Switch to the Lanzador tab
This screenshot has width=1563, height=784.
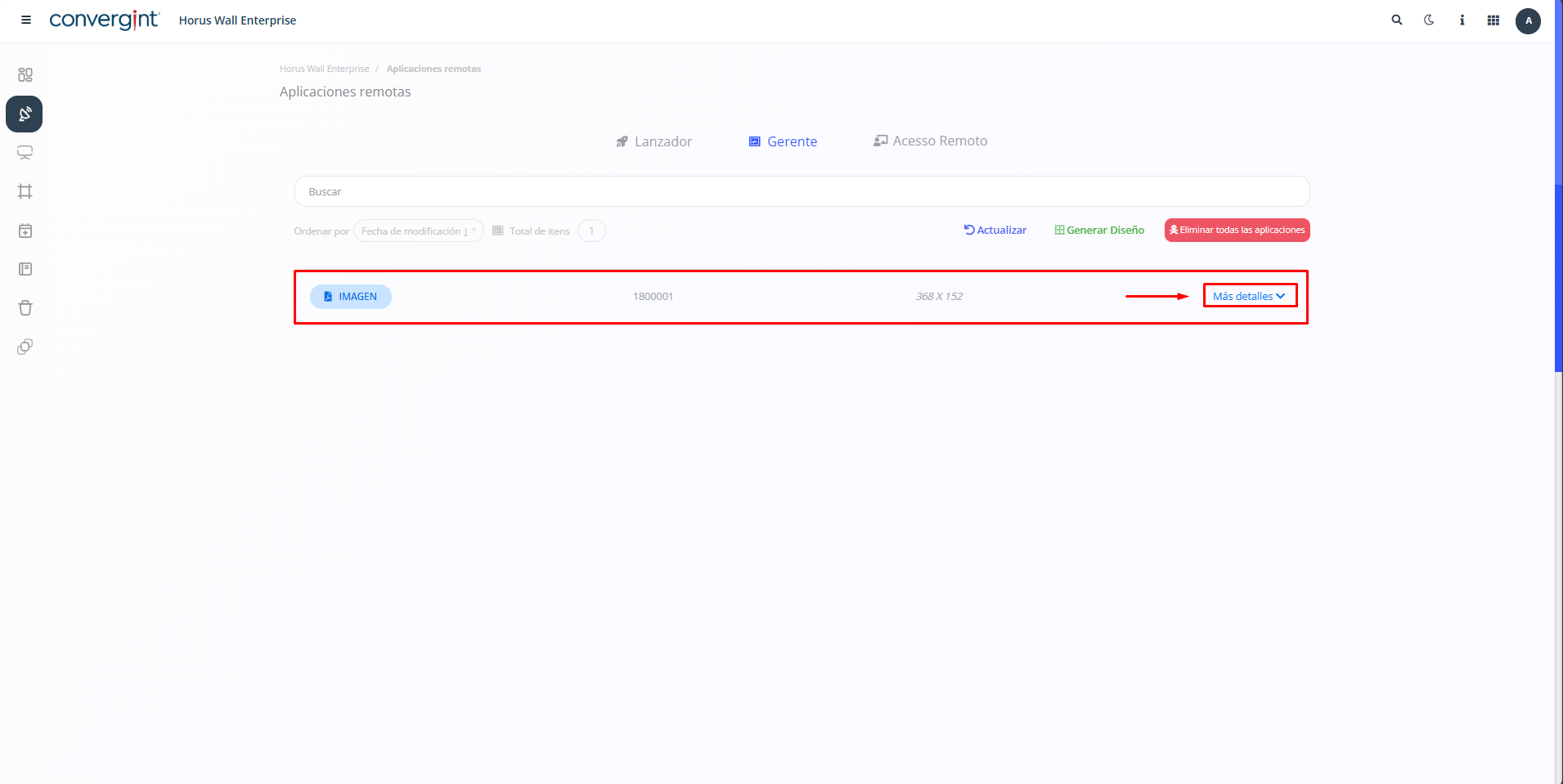pos(654,141)
